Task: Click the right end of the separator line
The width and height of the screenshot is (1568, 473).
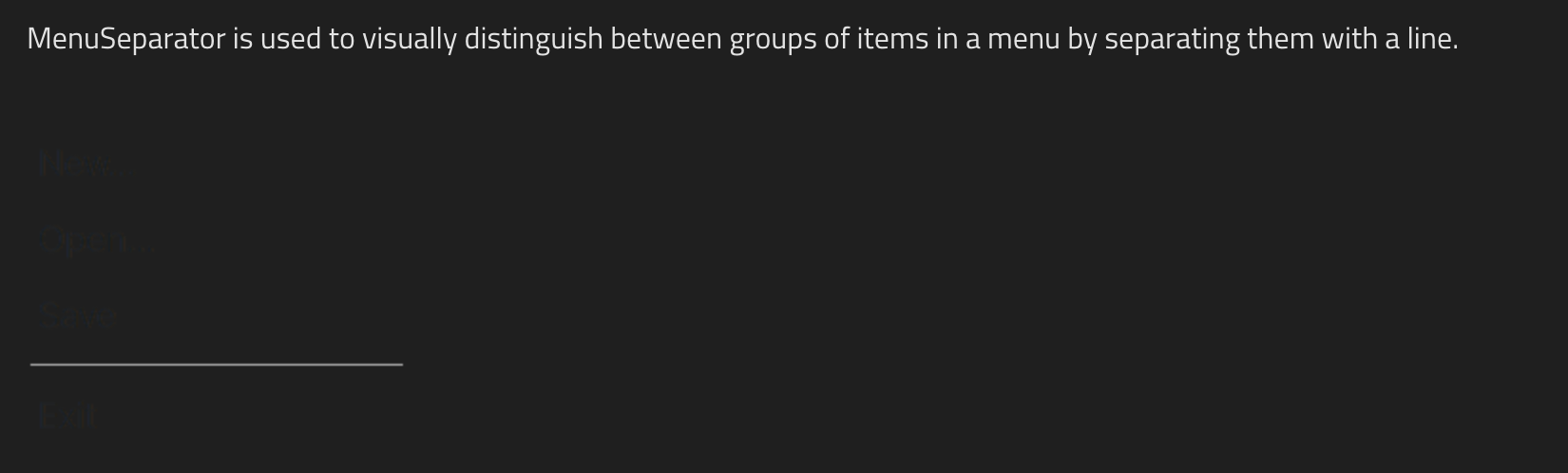Action: (x=399, y=364)
